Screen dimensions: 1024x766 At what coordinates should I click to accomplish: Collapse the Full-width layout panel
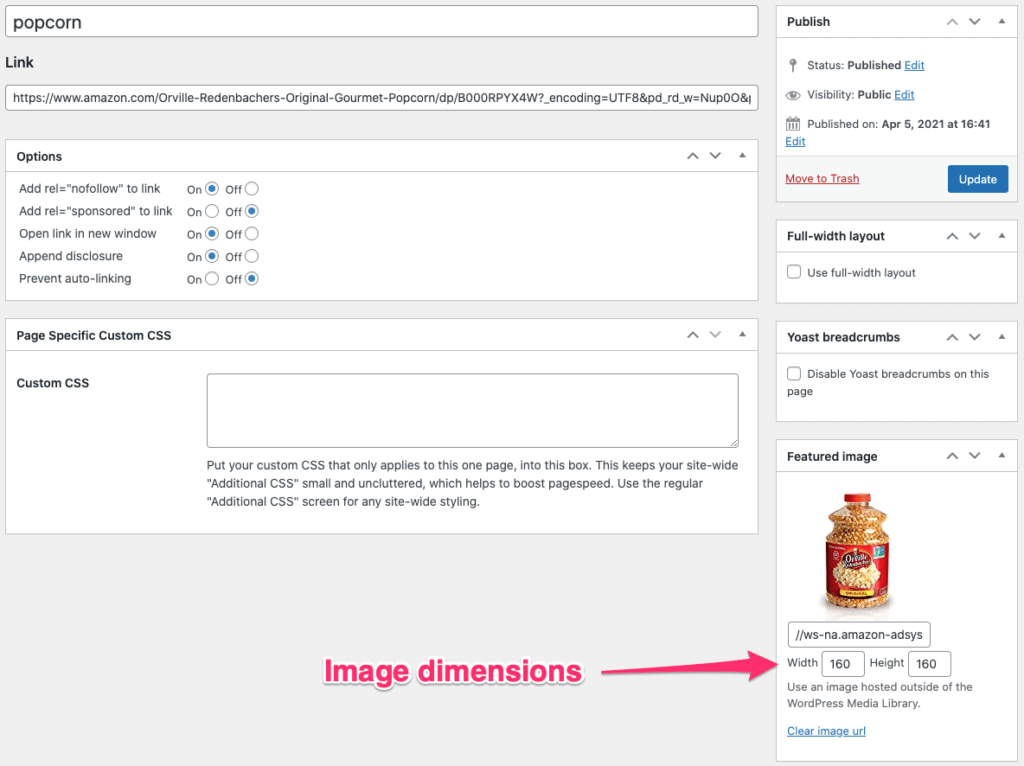pyautogui.click(x=1002, y=236)
